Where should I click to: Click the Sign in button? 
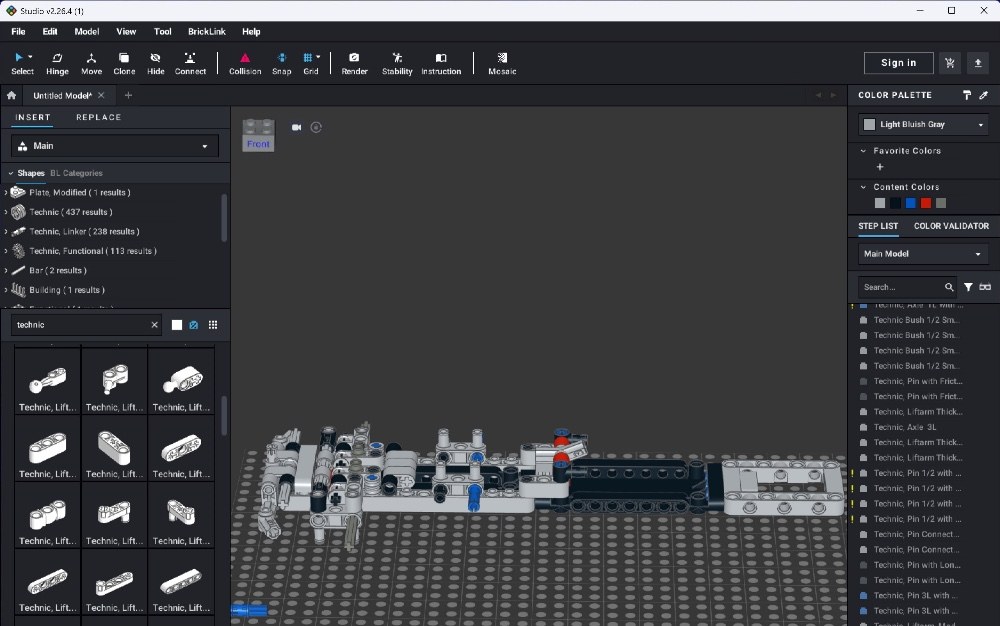[899, 62]
